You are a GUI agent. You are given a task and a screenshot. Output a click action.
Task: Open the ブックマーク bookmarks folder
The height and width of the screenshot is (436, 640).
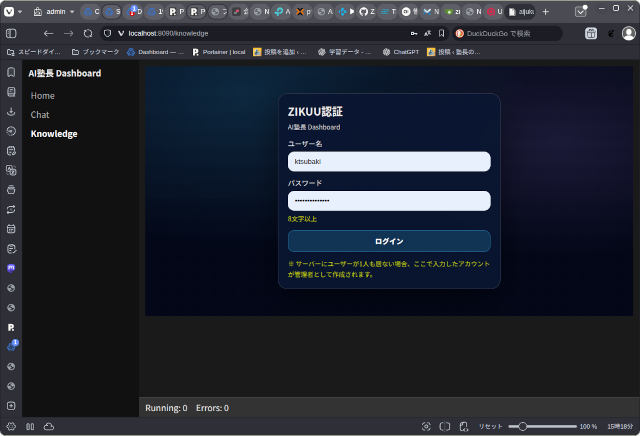pyautogui.click(x=95, y=51)
